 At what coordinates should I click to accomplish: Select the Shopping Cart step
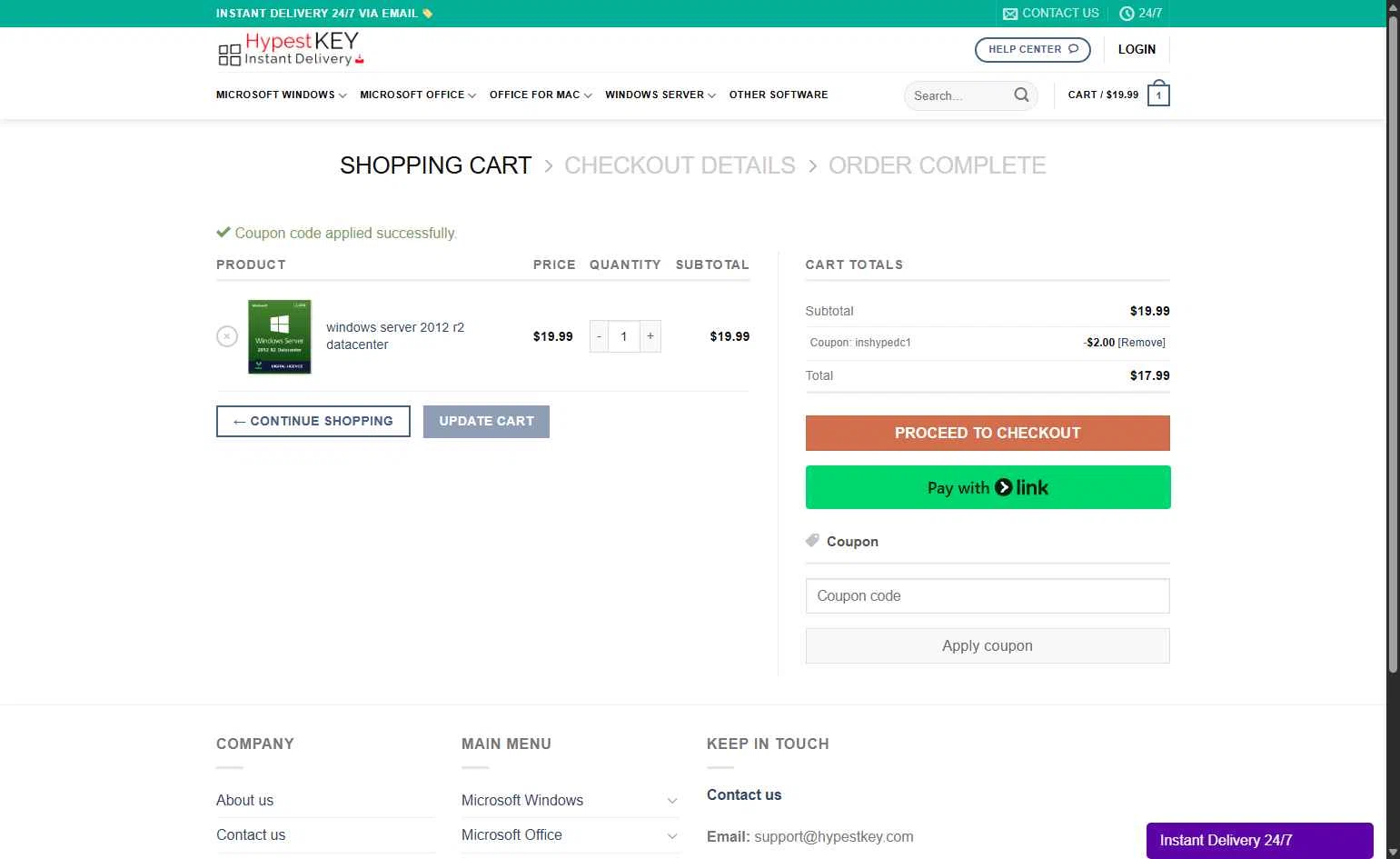pyautogui.click(x=435, y=165)
